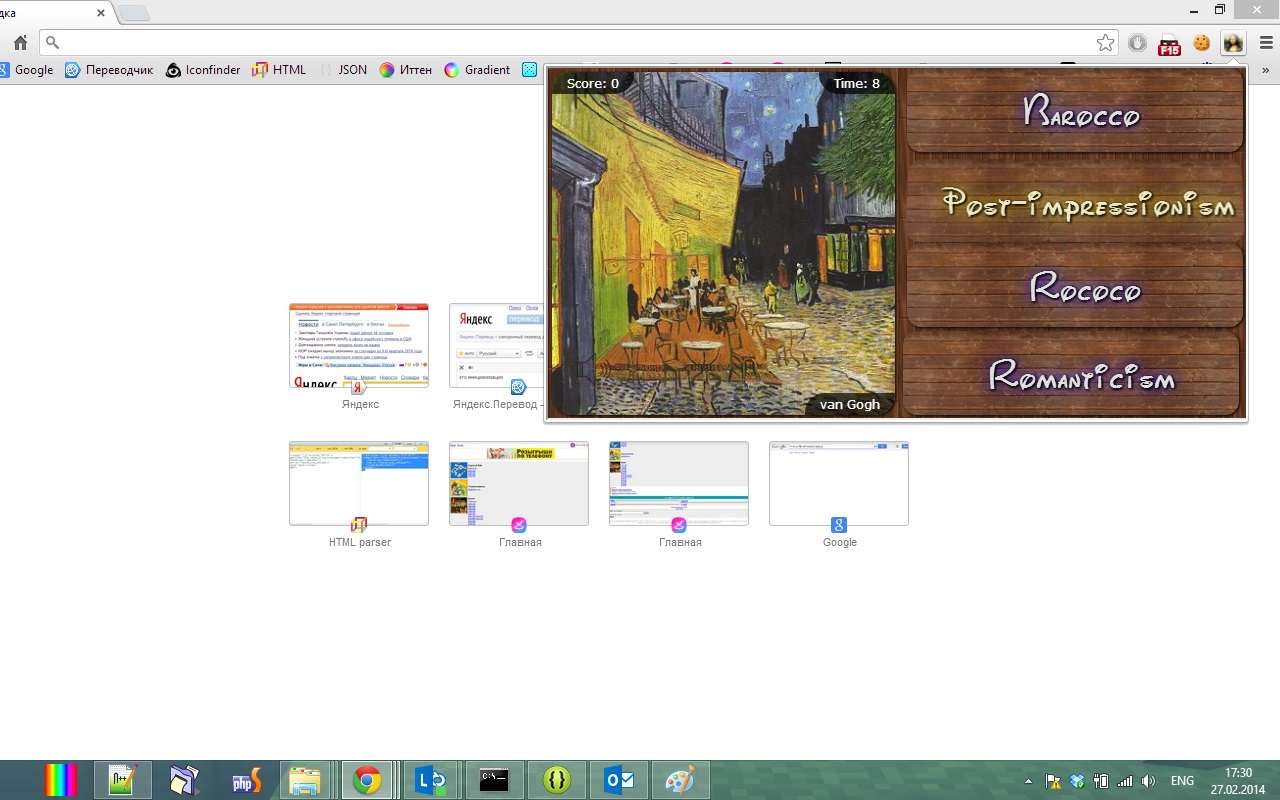Image resolution: width=1280 pixels, height=800 pixels.
Task: Click the 'Score: 0' counter
Action: click(593, 83)
